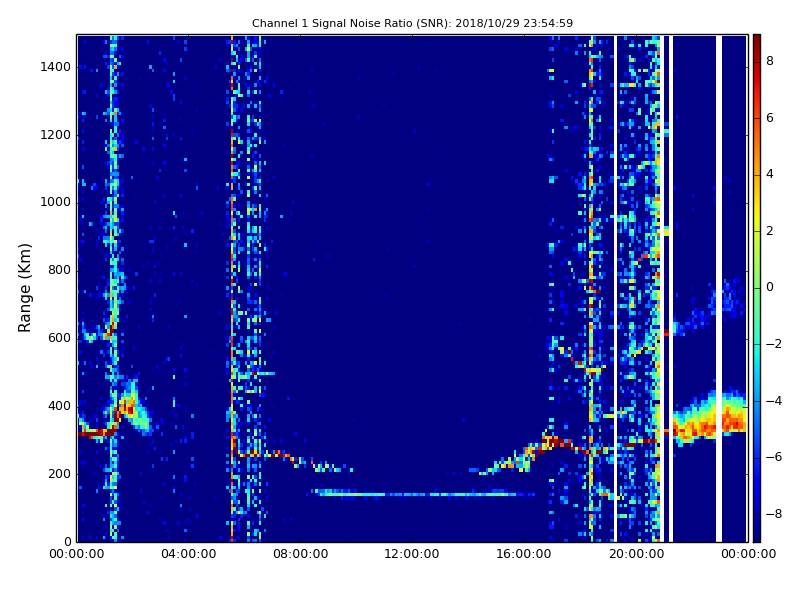
Task: Click the horizontal echo line near 150 km
Action: click(423, 493)
